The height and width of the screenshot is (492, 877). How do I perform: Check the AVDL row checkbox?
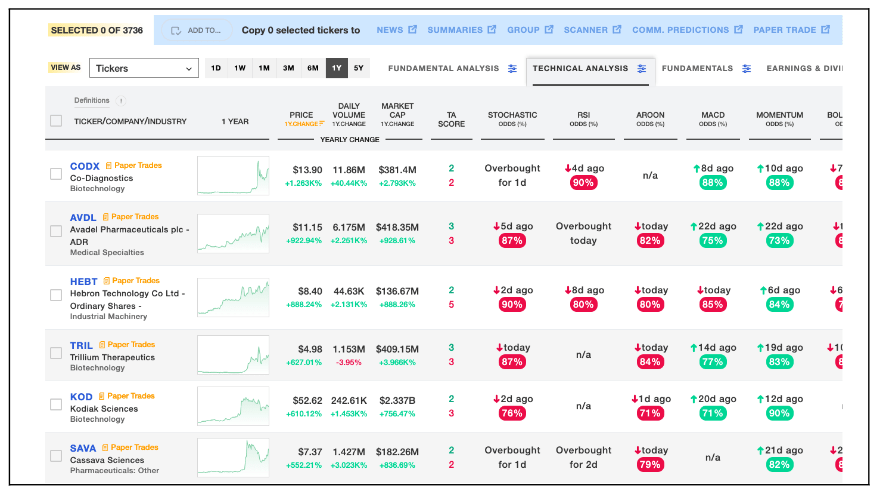[x=56, y=231]
